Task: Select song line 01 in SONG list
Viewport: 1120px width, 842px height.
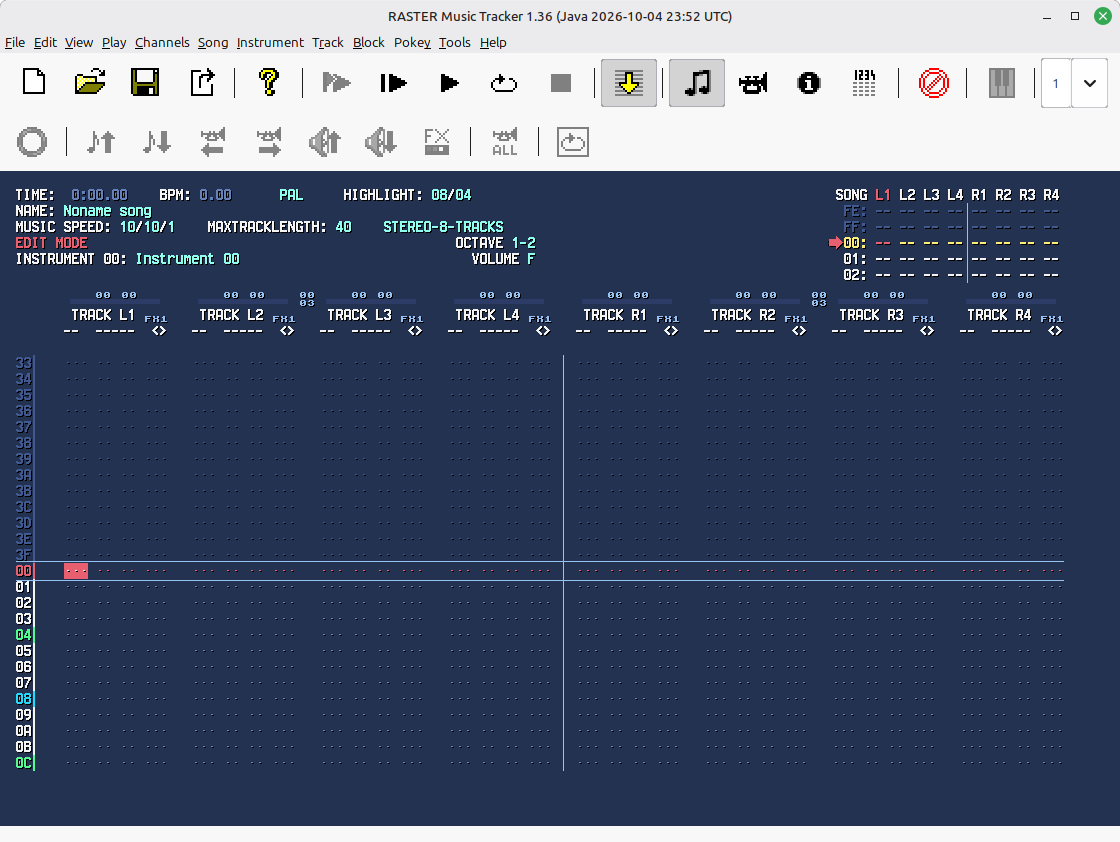Action: pos(951,259)
